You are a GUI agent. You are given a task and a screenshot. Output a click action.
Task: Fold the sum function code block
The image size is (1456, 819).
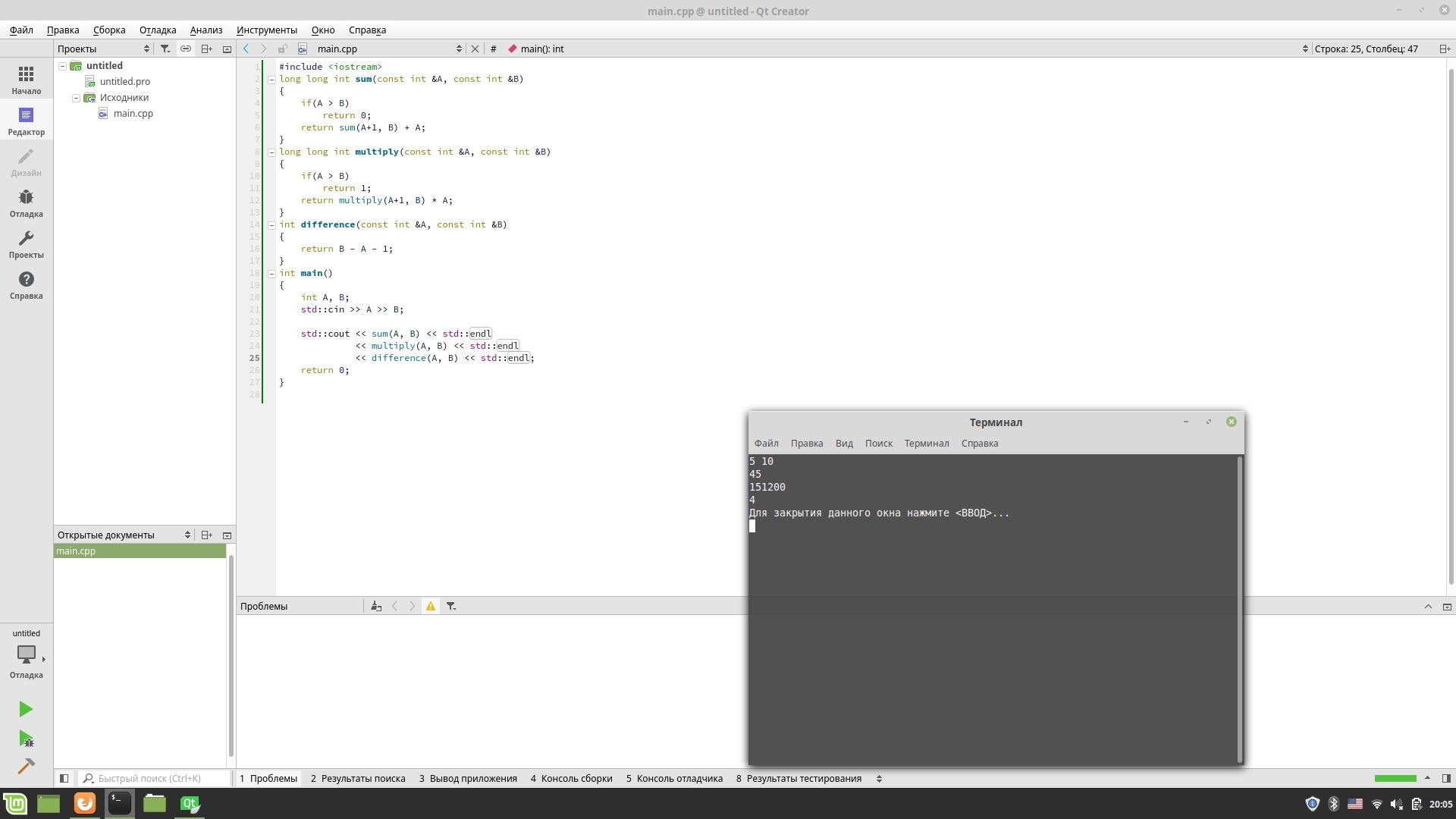pyautogui.click(x=271, y=79)
